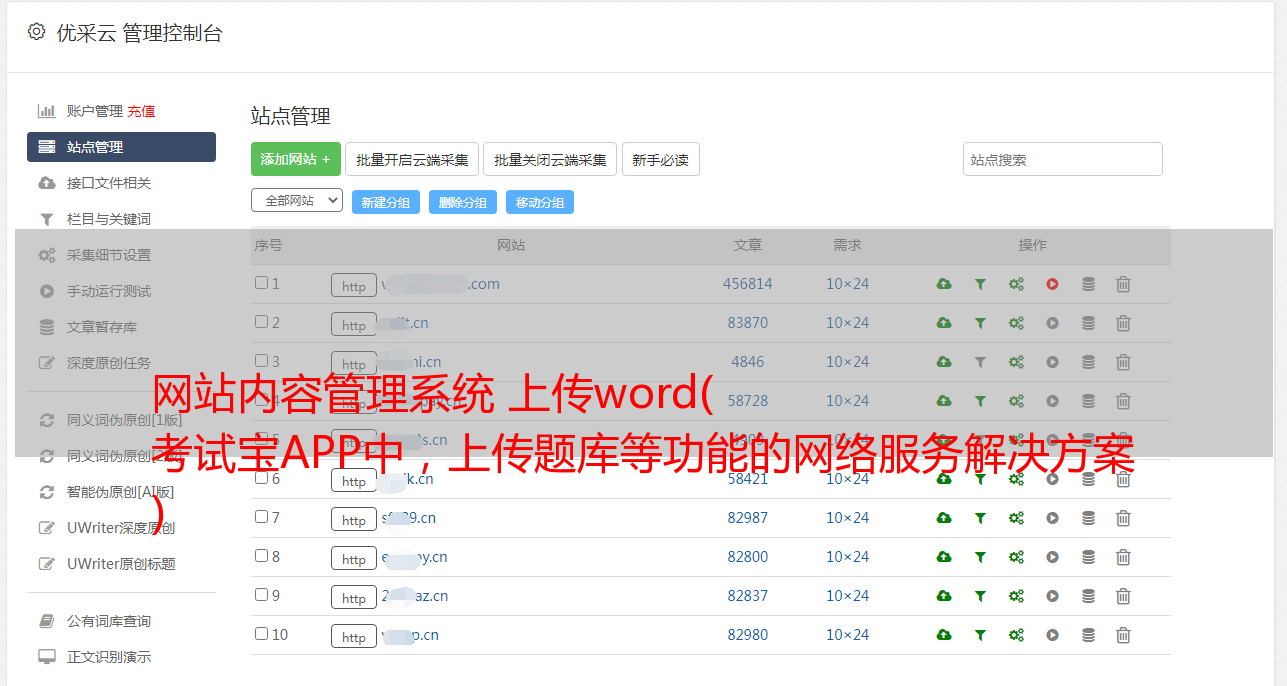Viewport: 1287px width, 686px height.
Task: Toggle checkbox for row 7
Action: point(261,517)
